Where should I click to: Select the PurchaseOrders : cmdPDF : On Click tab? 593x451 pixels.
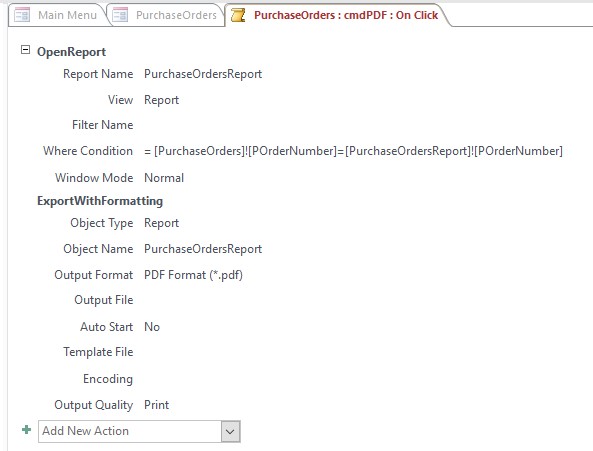pyautogui.click(x=337, y=15)
